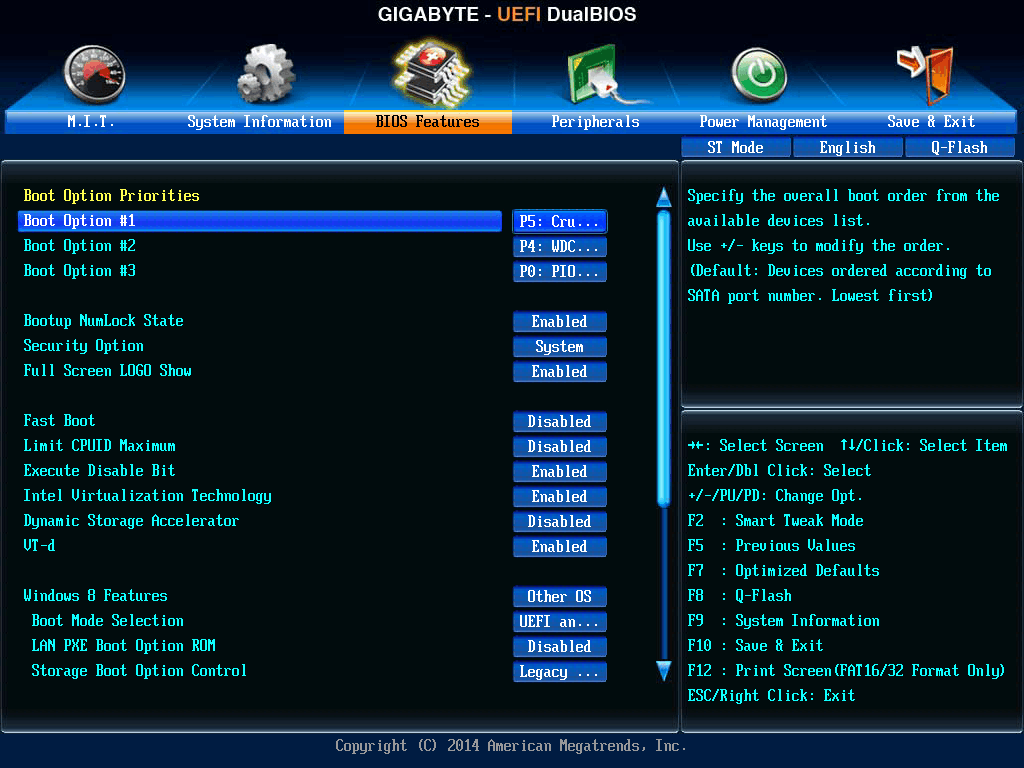Image resolution: width=1024 pixels, height=768 pixels.
Task: Click the Boot Option Priorities heading
Action: point(112,195)
